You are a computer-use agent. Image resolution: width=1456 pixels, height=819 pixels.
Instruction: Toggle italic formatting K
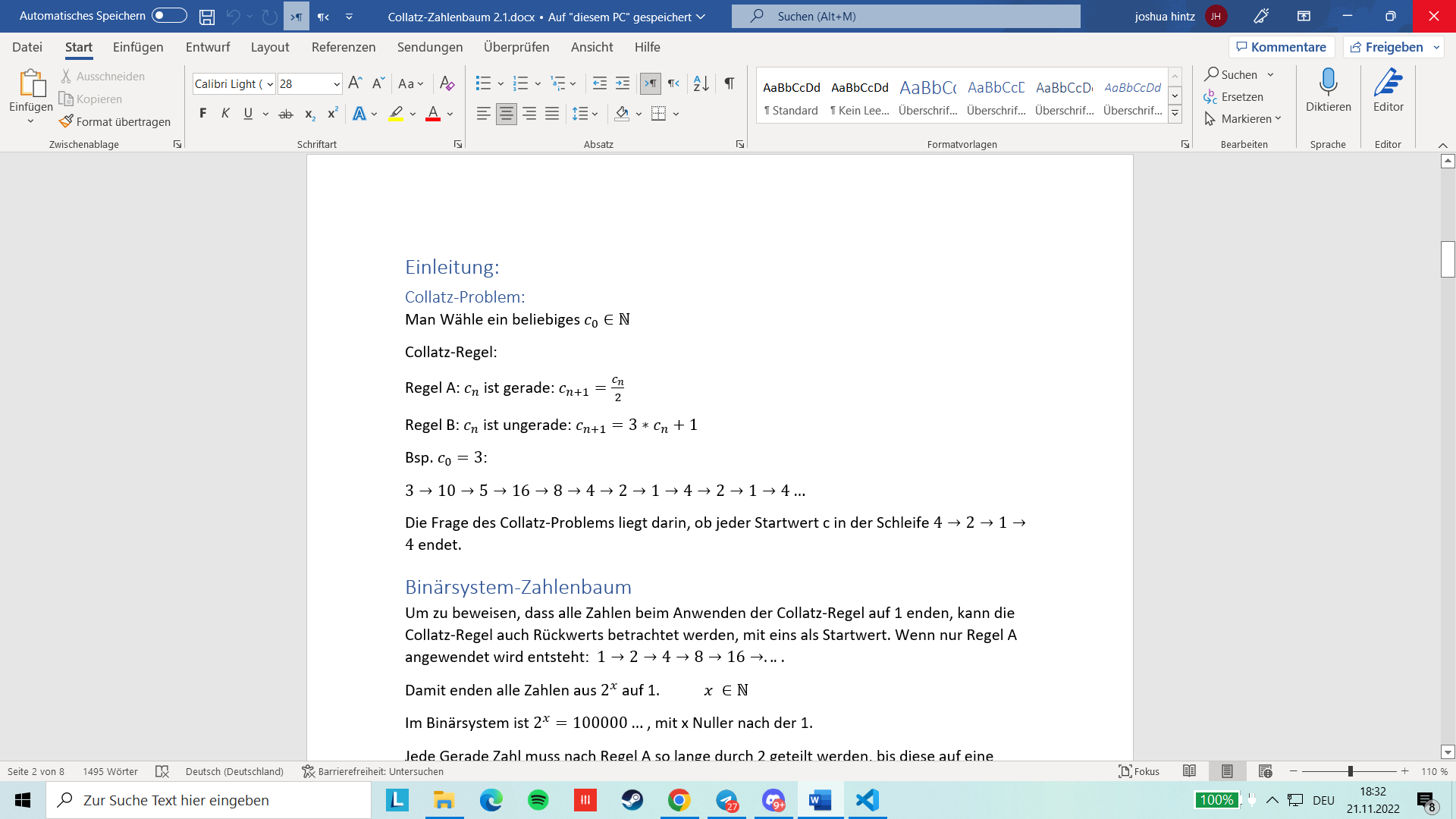[x=225, y=114]
